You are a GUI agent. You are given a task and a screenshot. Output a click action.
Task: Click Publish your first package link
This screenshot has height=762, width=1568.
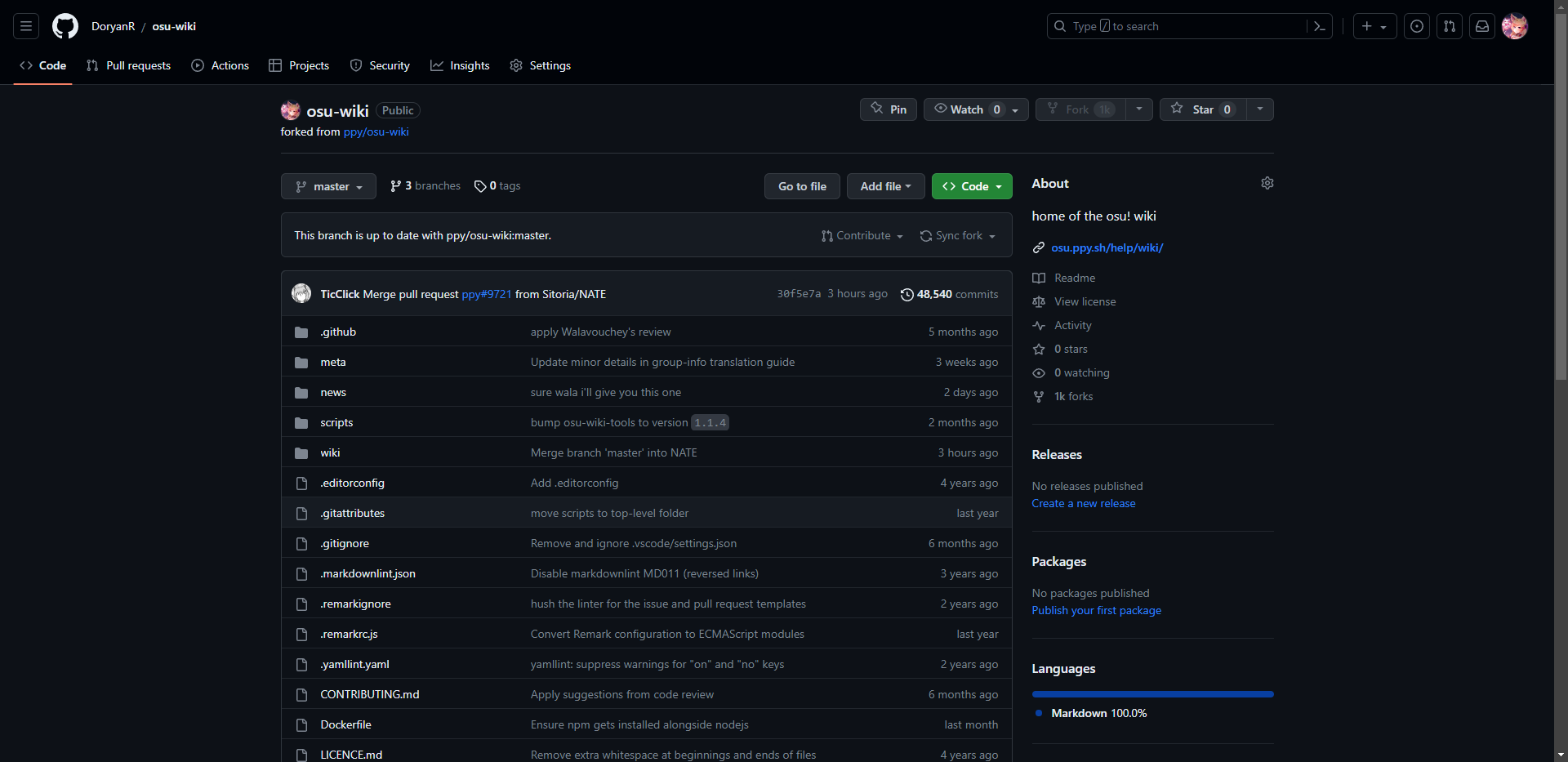pyautogui.click(x=1096, y=610)
